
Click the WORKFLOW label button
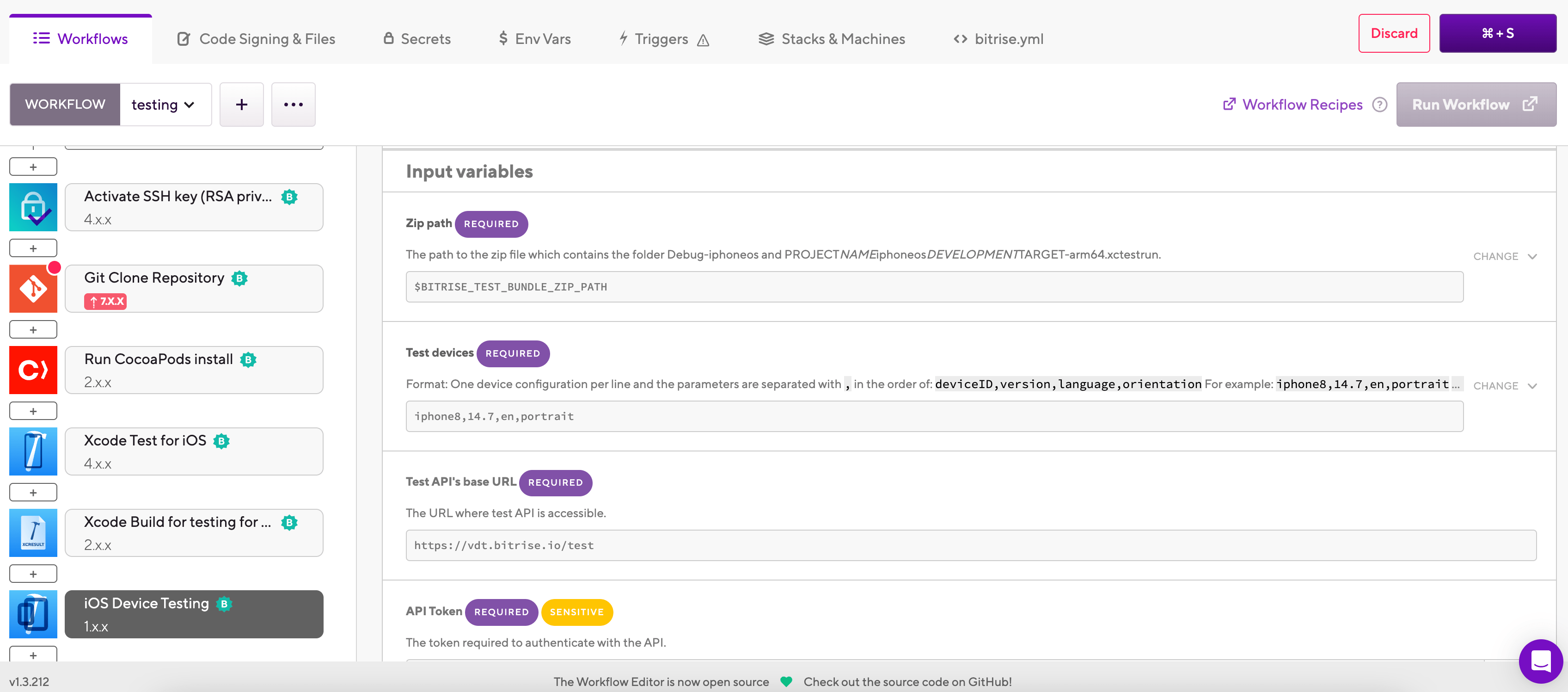[65, 105]
